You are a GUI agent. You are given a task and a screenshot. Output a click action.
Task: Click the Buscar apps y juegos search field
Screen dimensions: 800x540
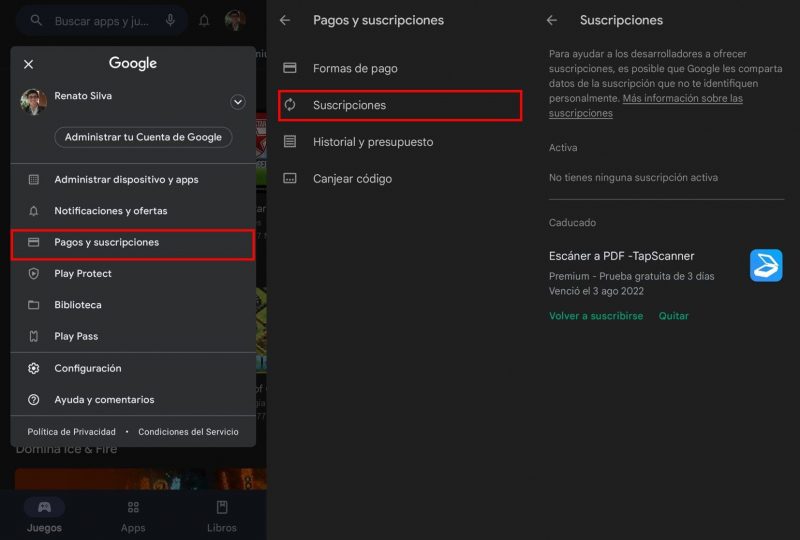click(x=102, y=21)
